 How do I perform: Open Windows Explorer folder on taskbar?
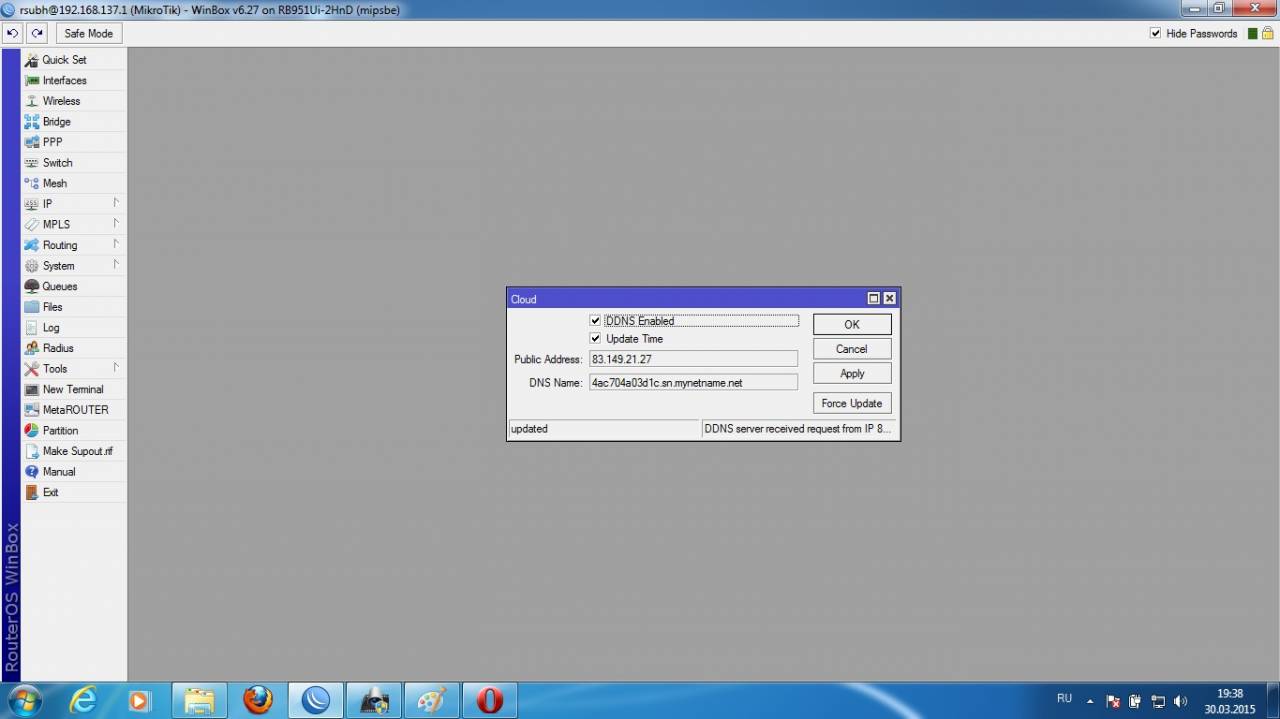tap(199, 700)
